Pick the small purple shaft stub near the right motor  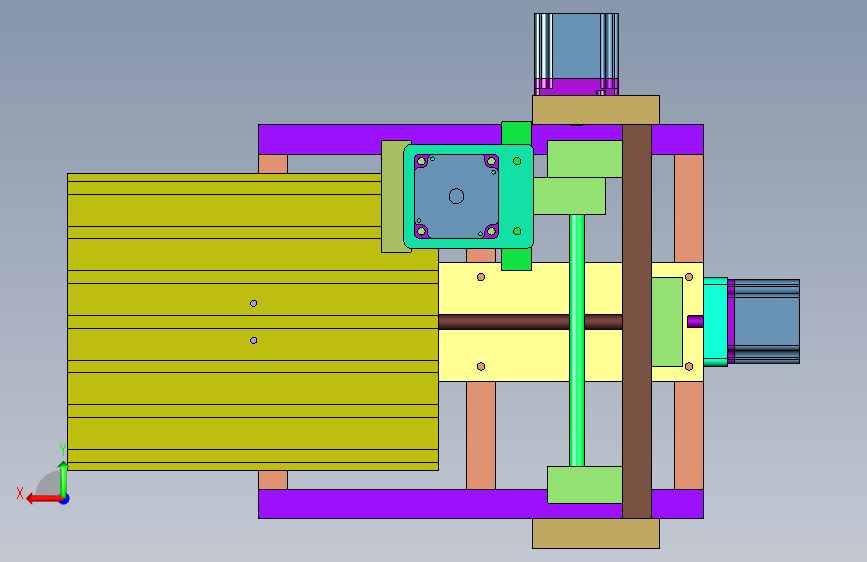point(696,321)
